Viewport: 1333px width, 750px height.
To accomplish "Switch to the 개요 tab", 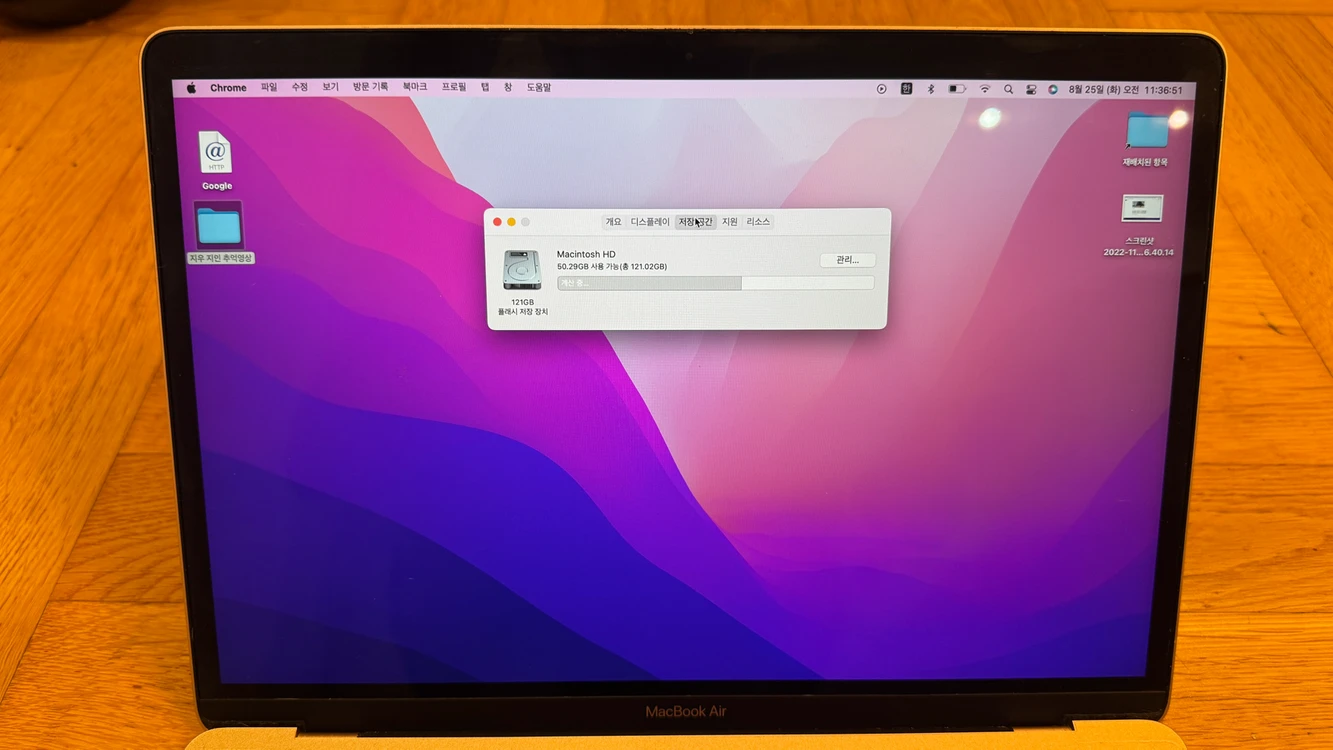I will click(x=613, y=222).
